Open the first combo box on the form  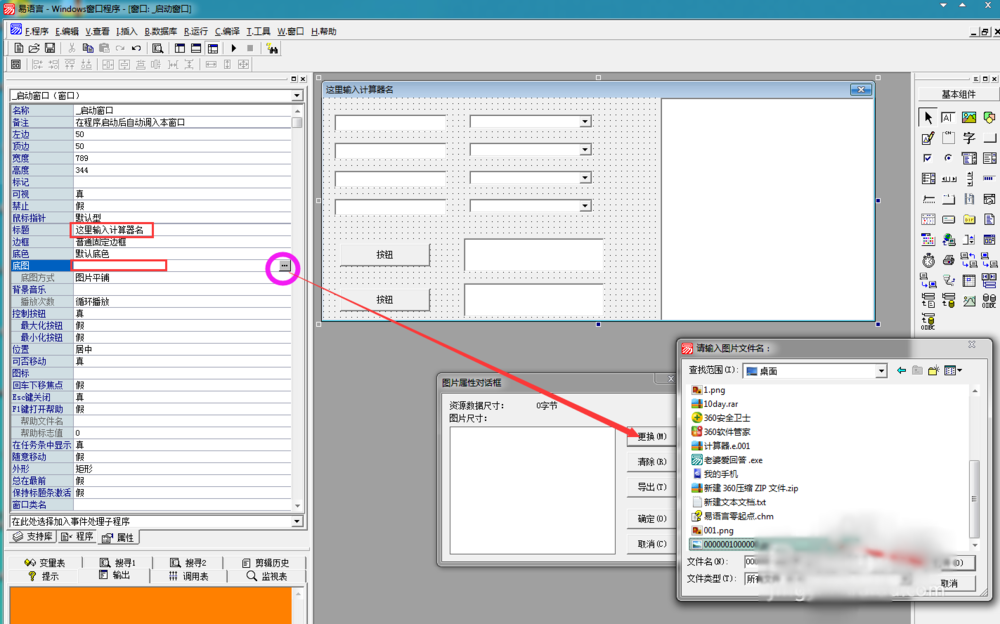pos(585,122)
